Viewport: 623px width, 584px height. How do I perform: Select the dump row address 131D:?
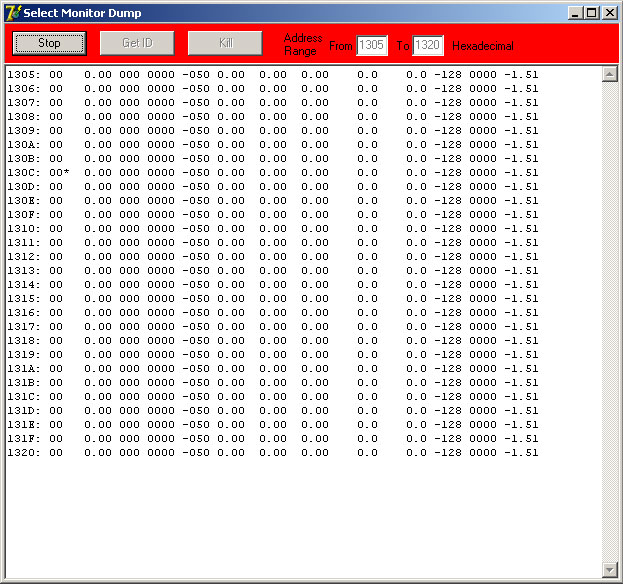tap(24, 411)
